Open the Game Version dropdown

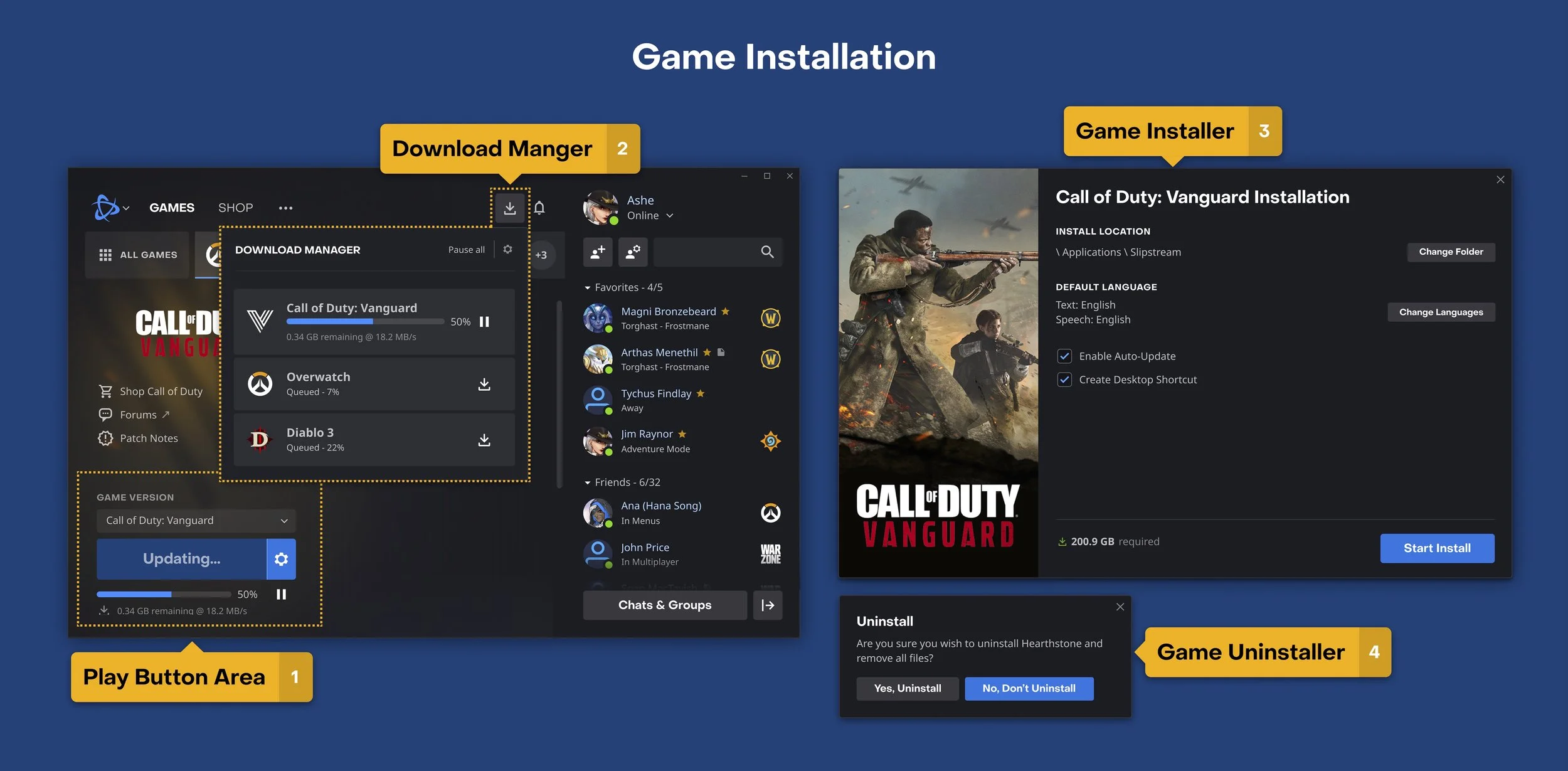[x=196, y=521]
